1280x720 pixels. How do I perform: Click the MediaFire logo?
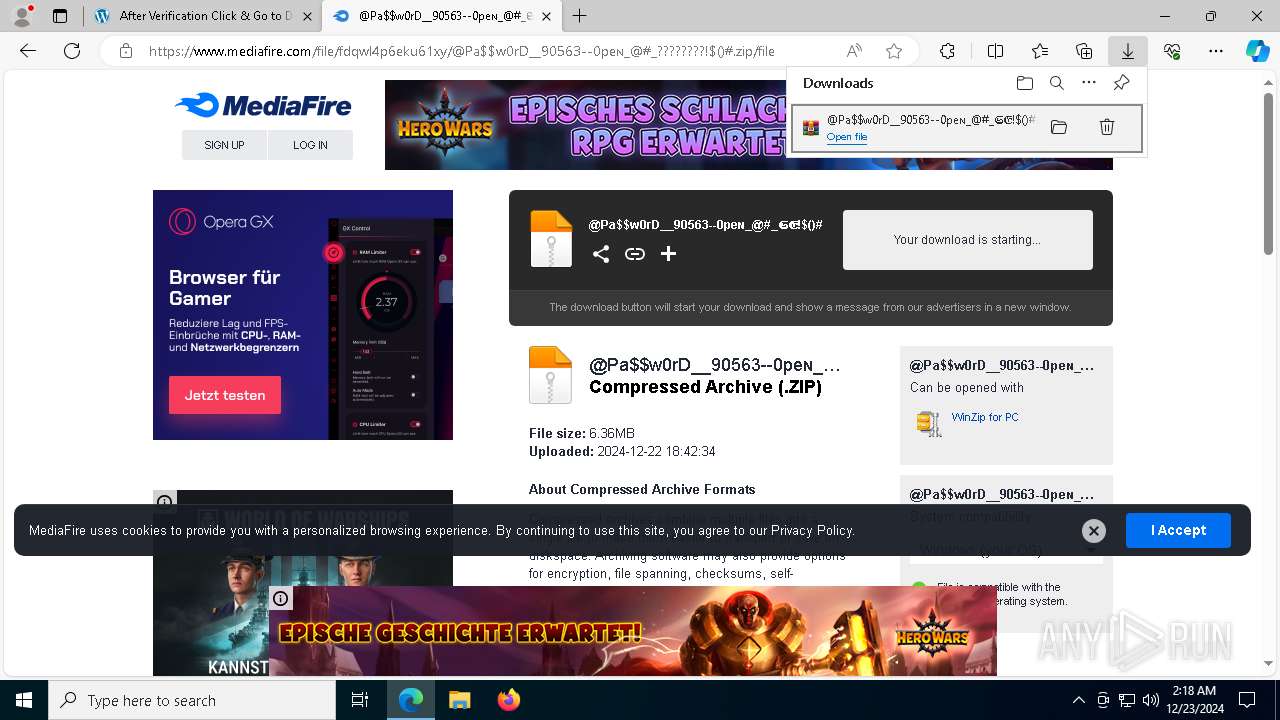coord(263,105)
